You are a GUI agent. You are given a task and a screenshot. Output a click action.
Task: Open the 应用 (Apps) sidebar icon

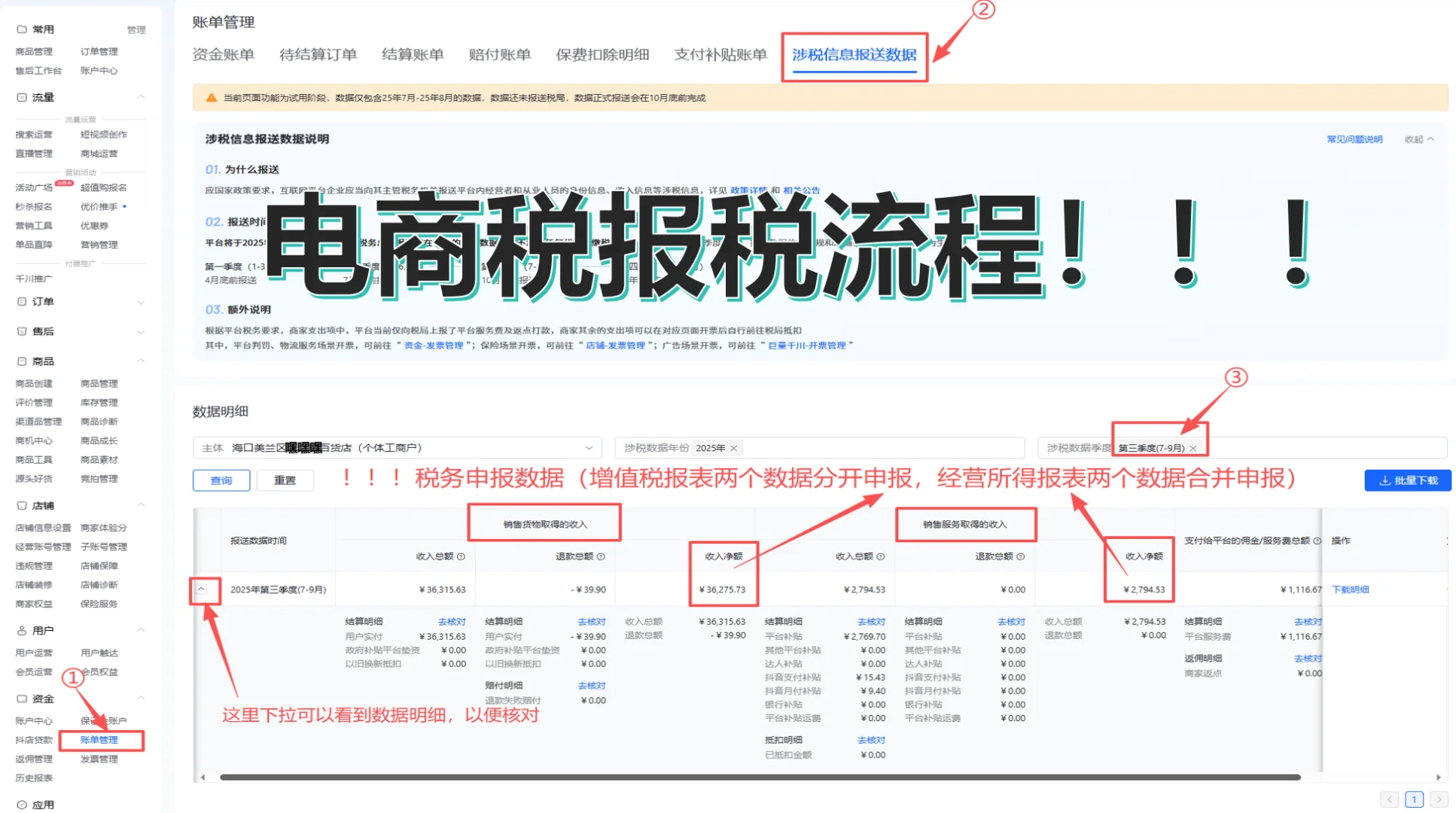tap(20, 803)
